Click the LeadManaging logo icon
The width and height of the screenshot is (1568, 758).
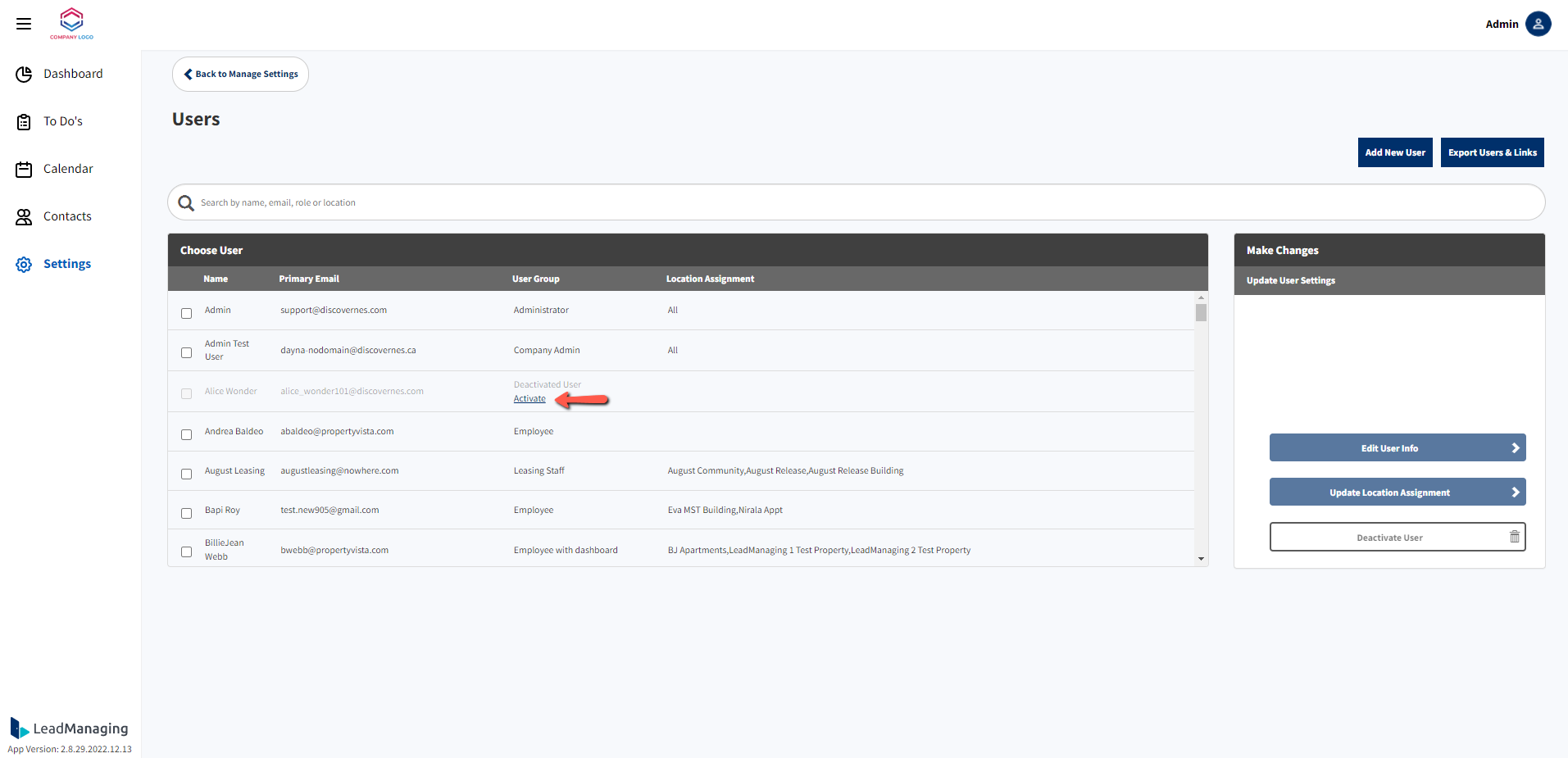point(18,728)
